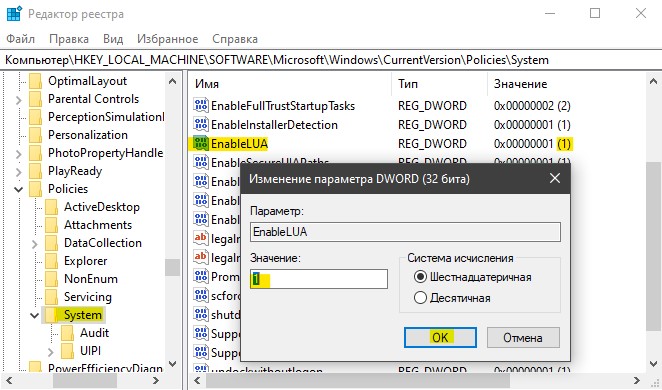Select the EnableInstallerDetection value name
The width and height of the screenshot is (662, 390).
tap(274, 125)
